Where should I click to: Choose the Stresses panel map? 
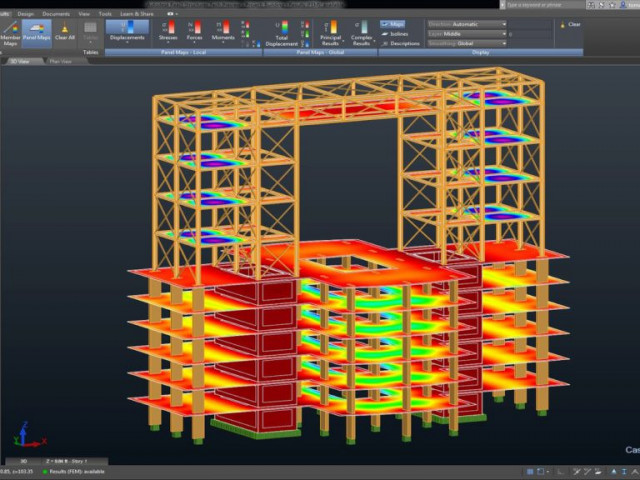point(168,31)
